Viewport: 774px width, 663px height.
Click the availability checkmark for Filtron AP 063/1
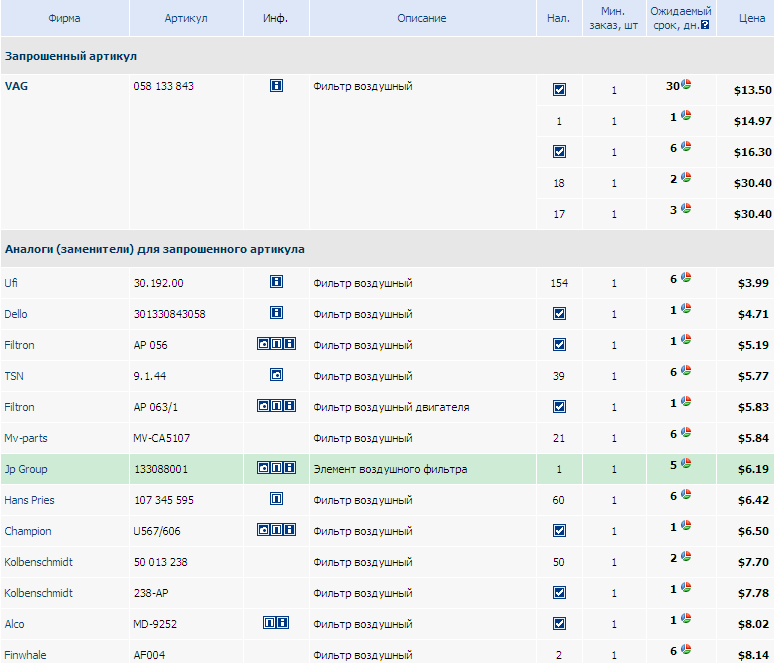(559, 407)
